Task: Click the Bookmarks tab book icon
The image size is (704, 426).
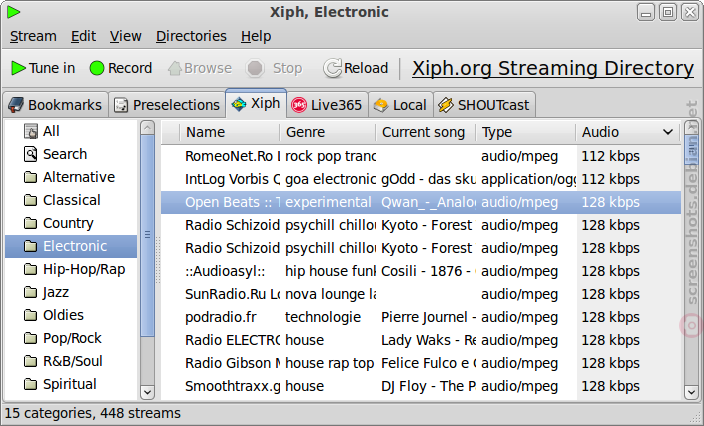Action: coord(16,105)
